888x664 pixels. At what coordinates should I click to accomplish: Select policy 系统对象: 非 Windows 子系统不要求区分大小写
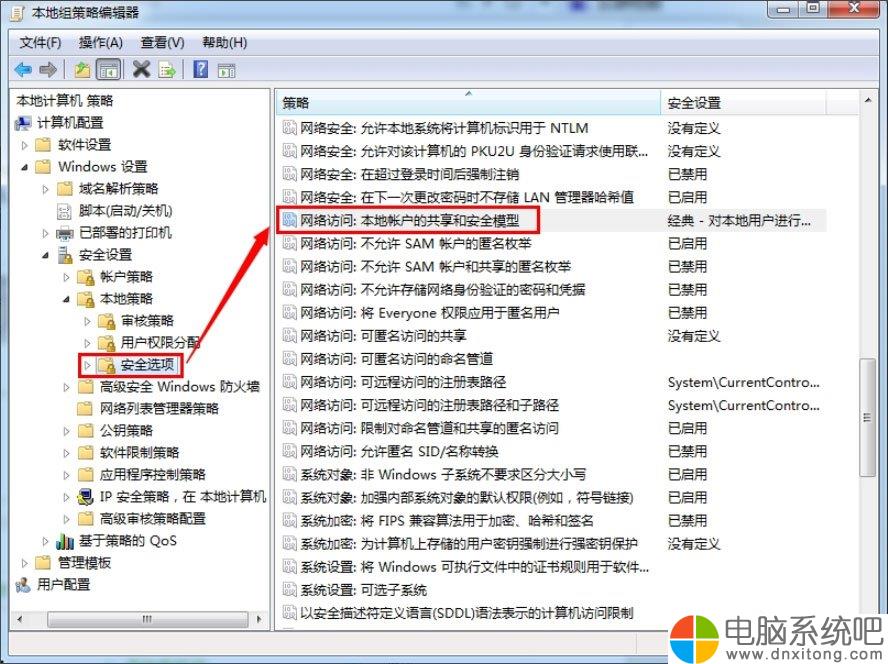(443, 474)
